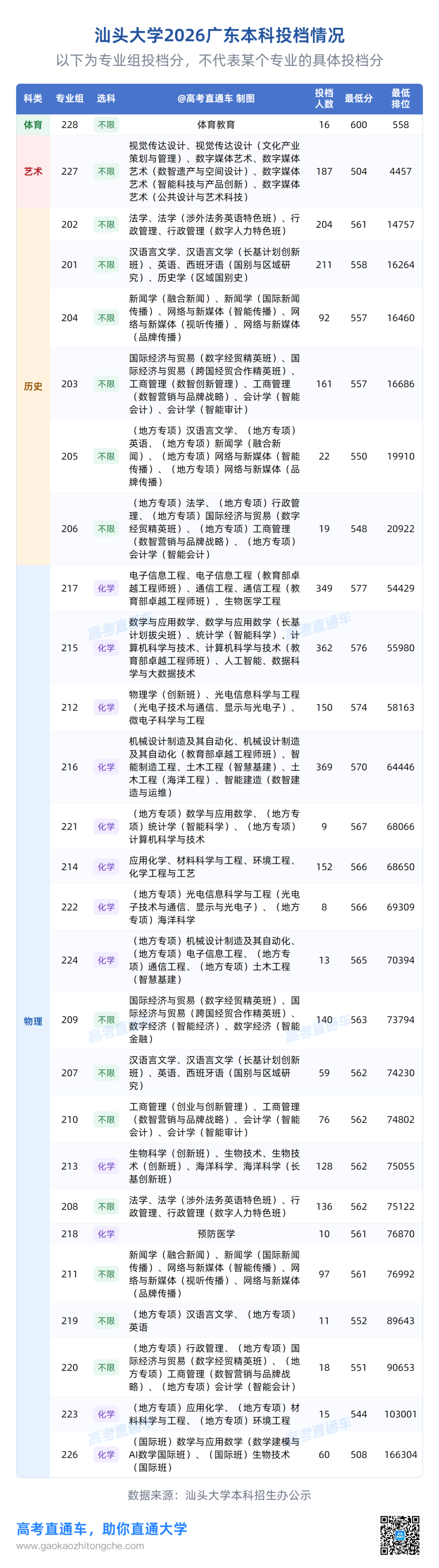Click group number 201
The width and height of the screenshot is (439, 1568).
70,265
